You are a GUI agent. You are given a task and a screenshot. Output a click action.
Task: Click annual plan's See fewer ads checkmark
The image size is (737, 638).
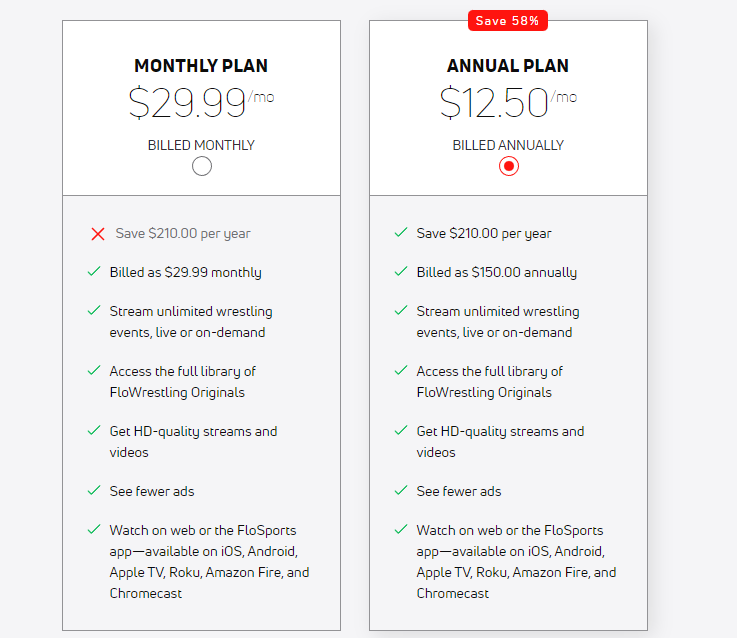pyautogui.click(x=401, y=490)
